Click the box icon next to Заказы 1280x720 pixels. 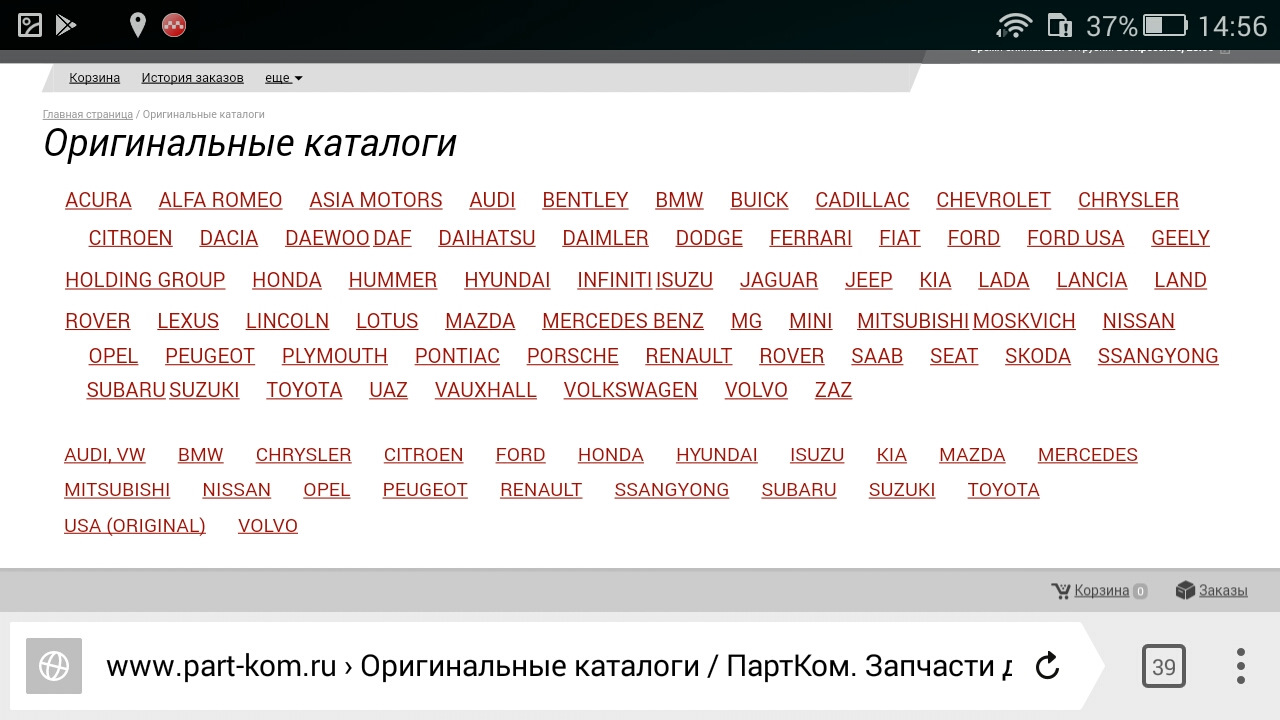click(1185, 590)
